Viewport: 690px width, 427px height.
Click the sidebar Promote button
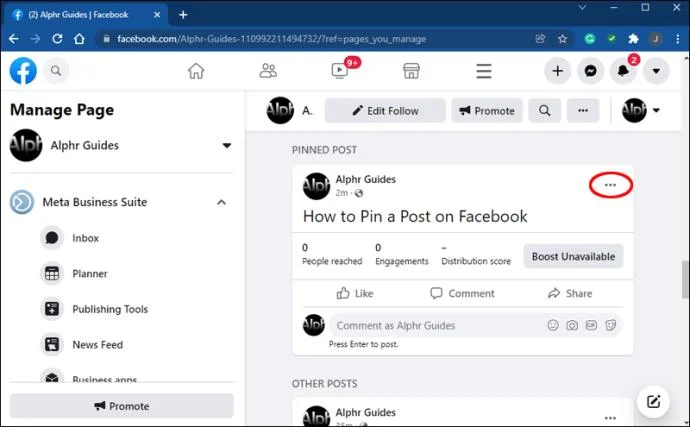pyautogui.click(x=121, y=406)
